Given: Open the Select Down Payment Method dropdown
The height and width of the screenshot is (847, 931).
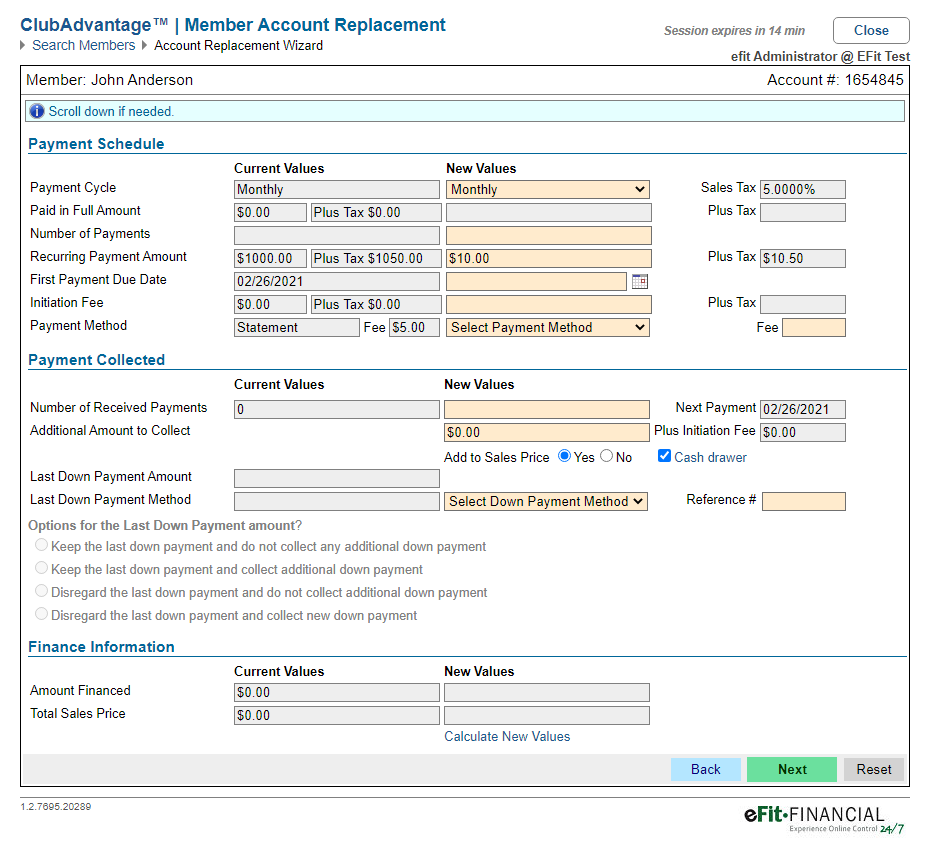Looking at the screenshot, I should (546, 502).
